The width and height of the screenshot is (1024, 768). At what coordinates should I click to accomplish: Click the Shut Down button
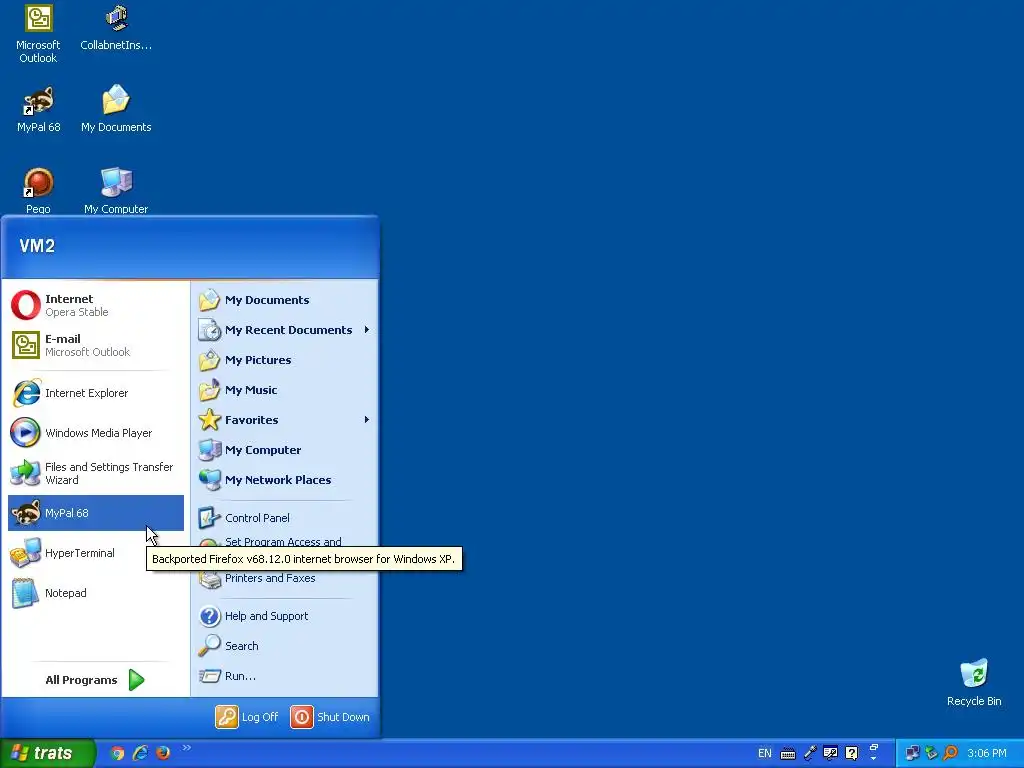(x=330, y=716)
